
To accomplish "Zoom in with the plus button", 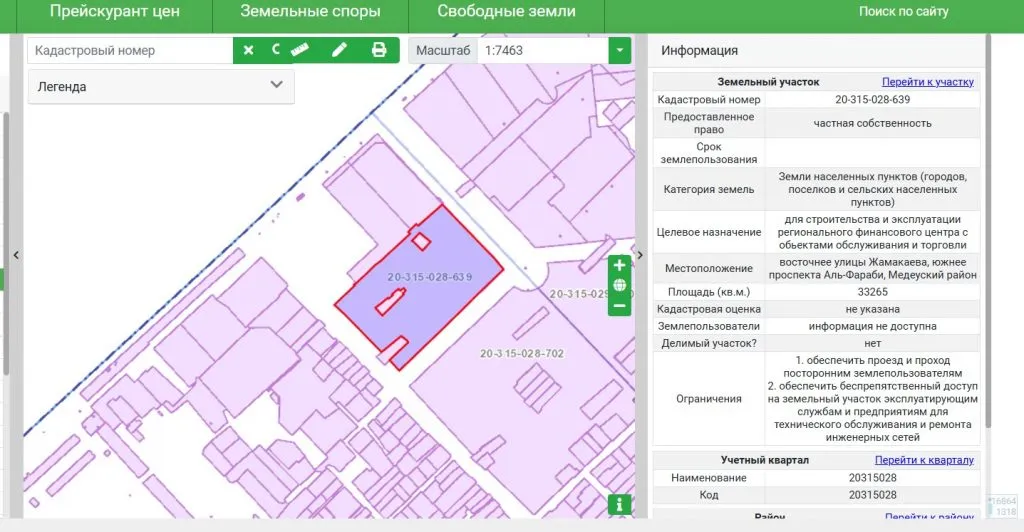I will tap(620, 266).
